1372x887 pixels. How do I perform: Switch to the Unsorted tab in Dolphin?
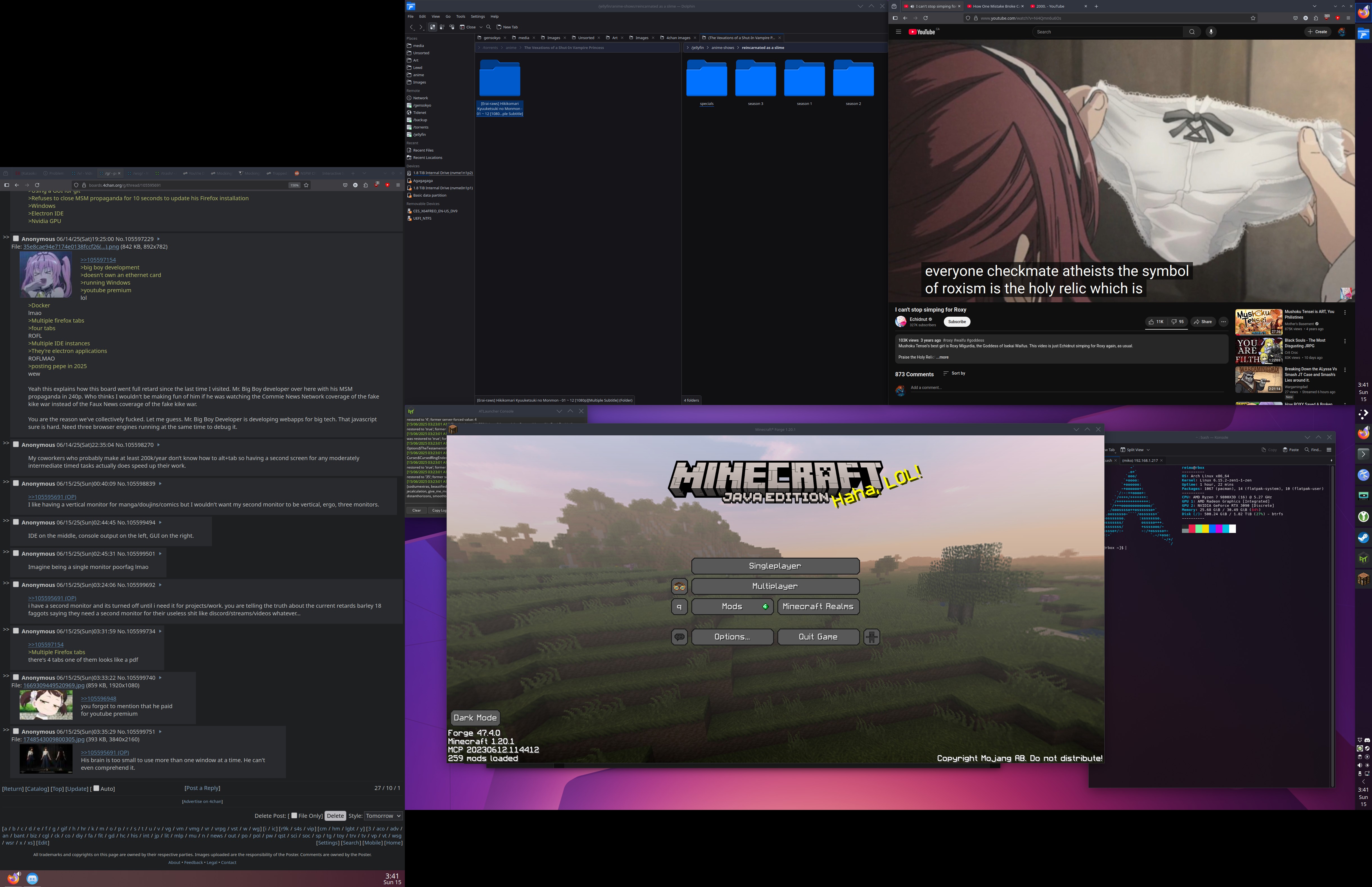pos(586,38)
